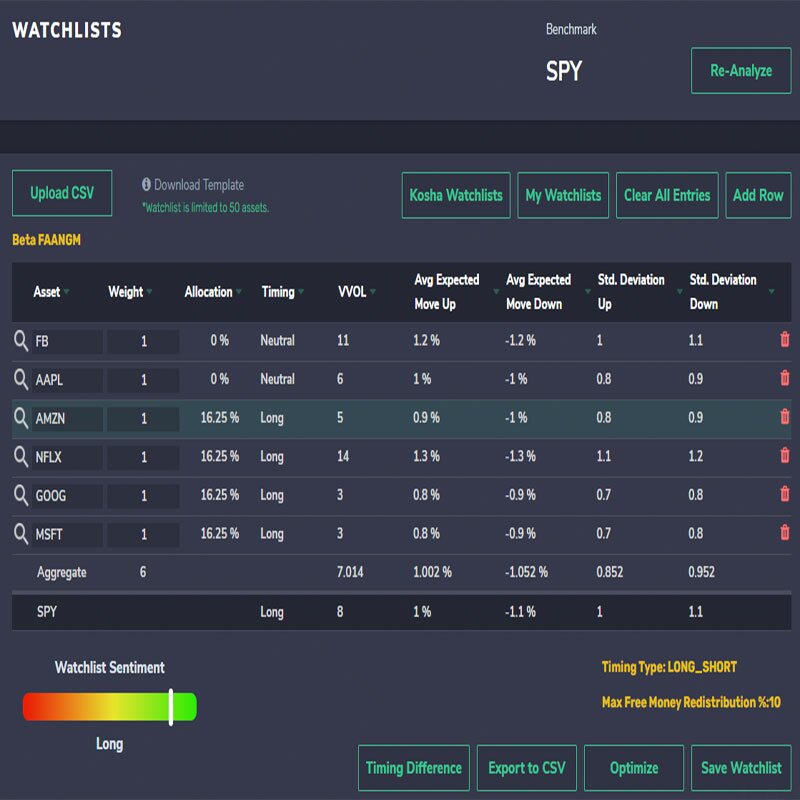Click the magnifier icon next to FB
The width and height of the screenshot is (800, 800).
(x=20, y=340)
